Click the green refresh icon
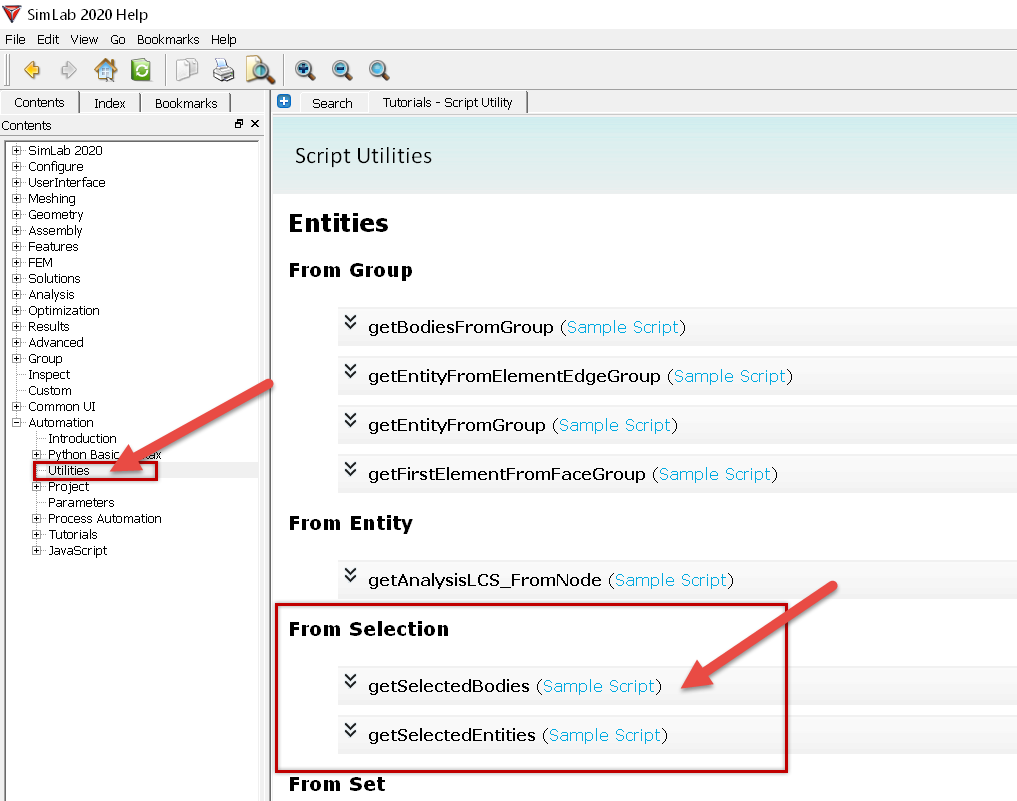This screenshot has width=1017, height=801. pos(140,70)
